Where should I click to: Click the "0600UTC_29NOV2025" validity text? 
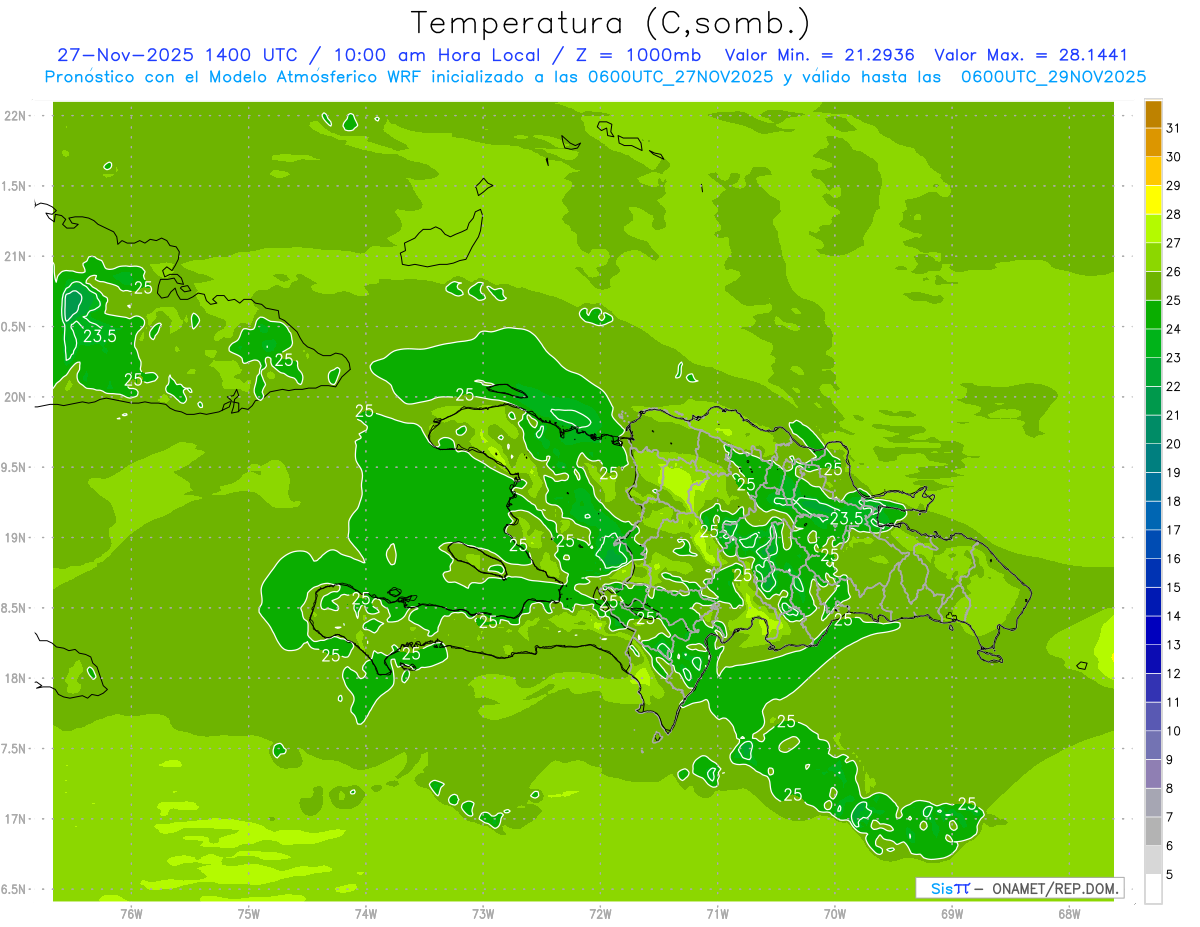(1053, 76)
